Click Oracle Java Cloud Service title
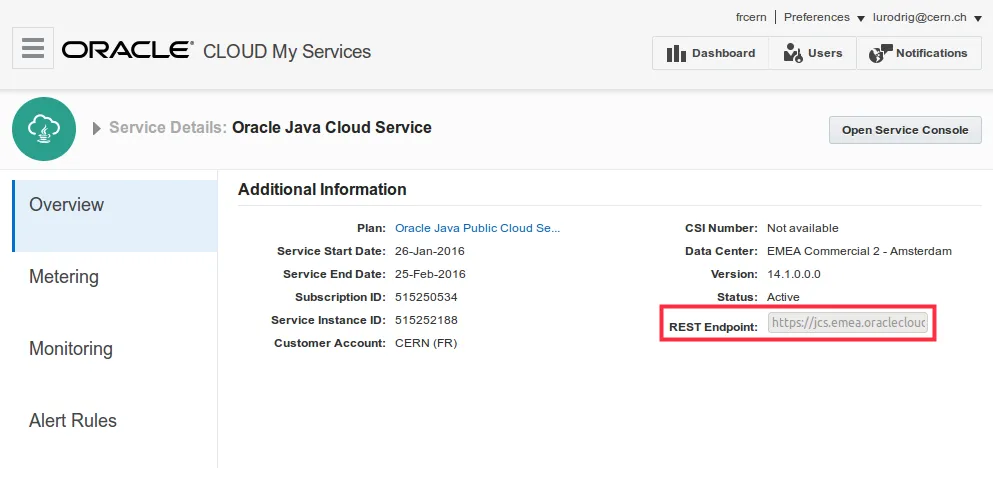The image size is (993, 477). pos(332,128)
